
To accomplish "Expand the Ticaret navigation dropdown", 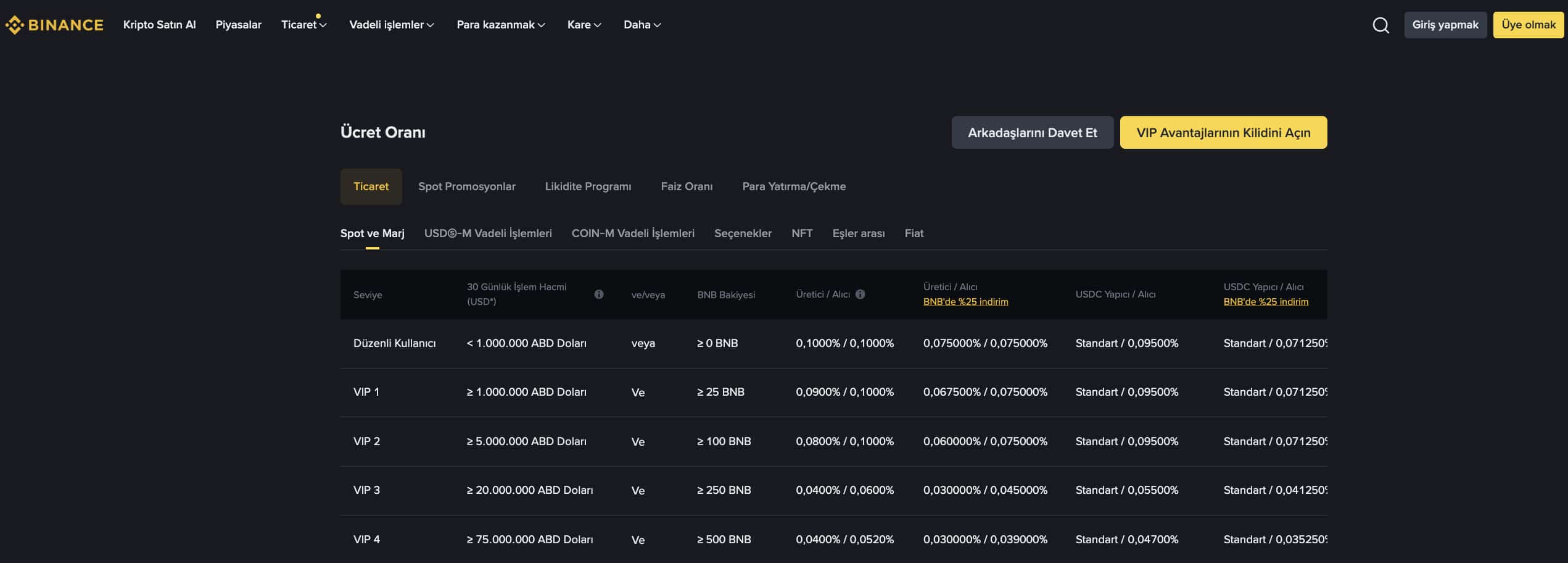I will (x=303, y=24).
